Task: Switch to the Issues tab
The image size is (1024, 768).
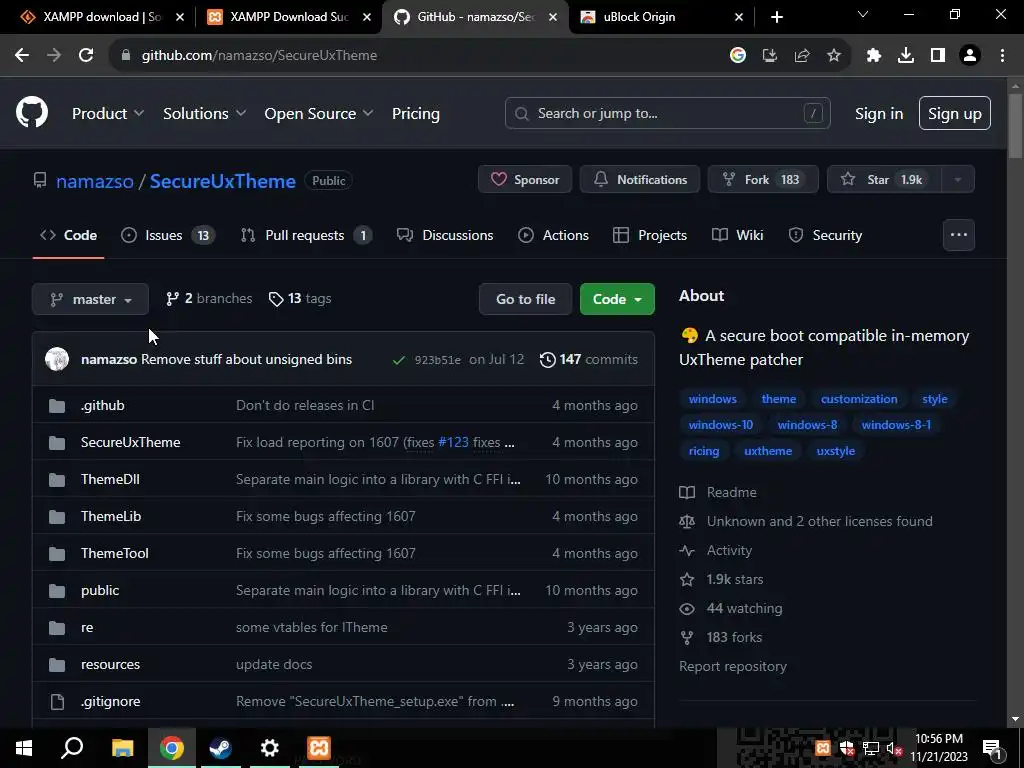Action: [x=168, y=235]
